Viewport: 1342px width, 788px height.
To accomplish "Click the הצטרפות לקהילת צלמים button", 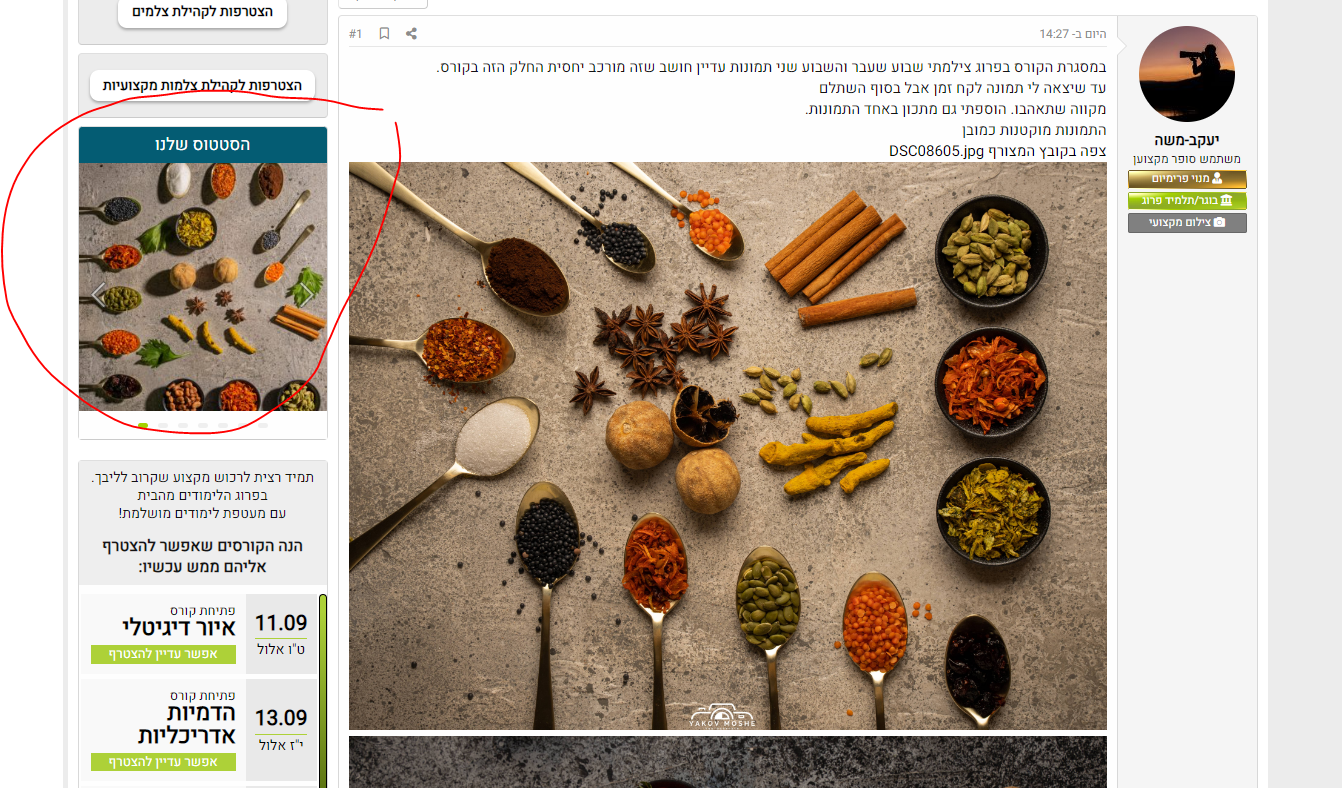I will point(202,12).
